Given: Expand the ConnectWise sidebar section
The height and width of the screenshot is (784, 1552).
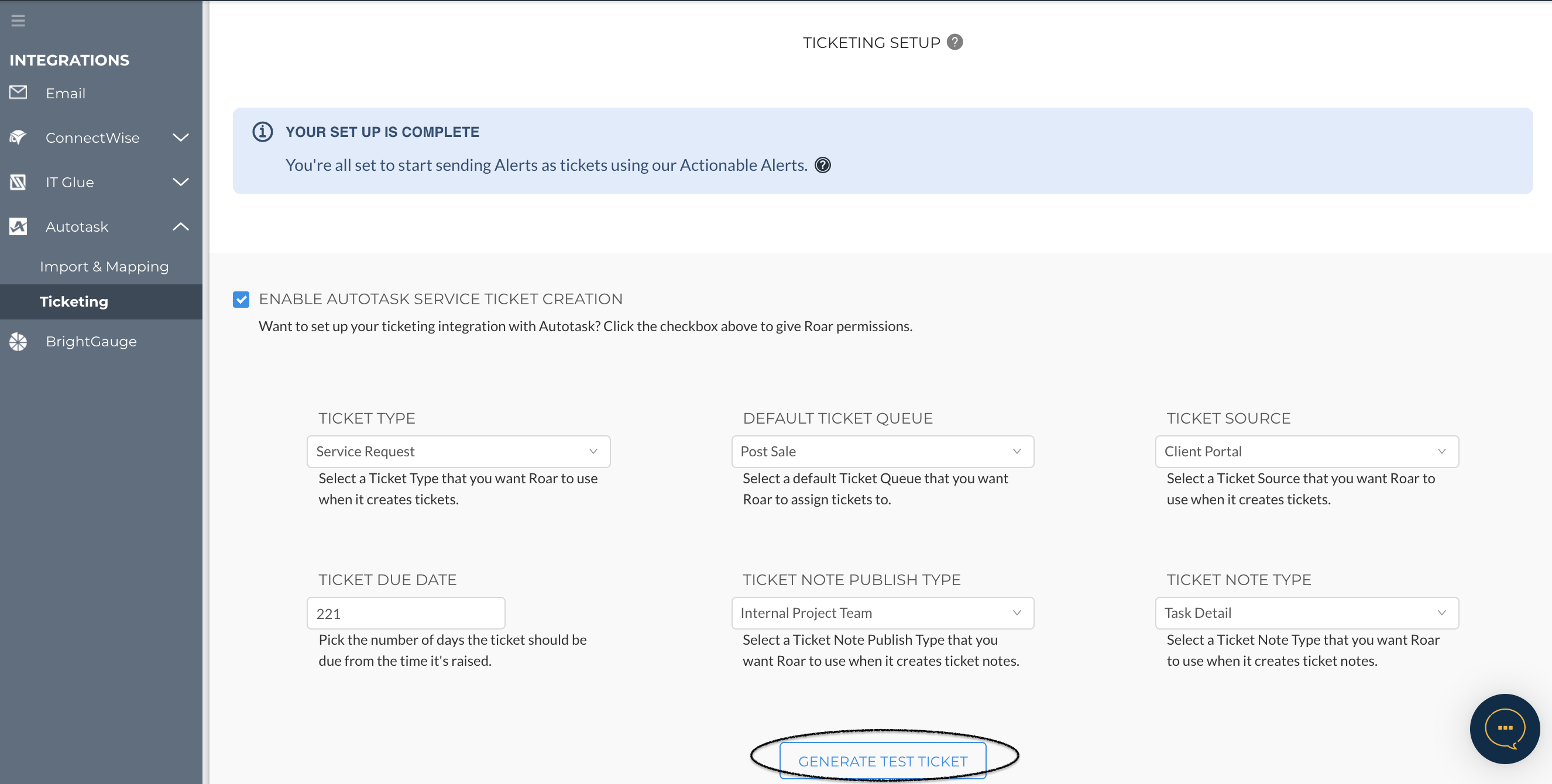Looking at the screenshot, I should click(x=180, y=137).
